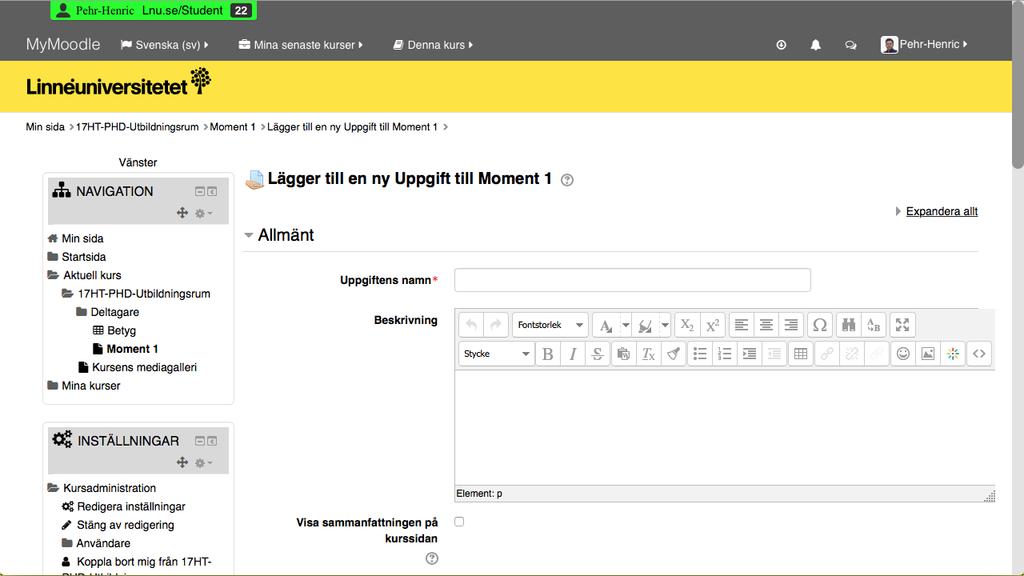
Task: Open Betyg in navigation tree
Action: point(121,330)
